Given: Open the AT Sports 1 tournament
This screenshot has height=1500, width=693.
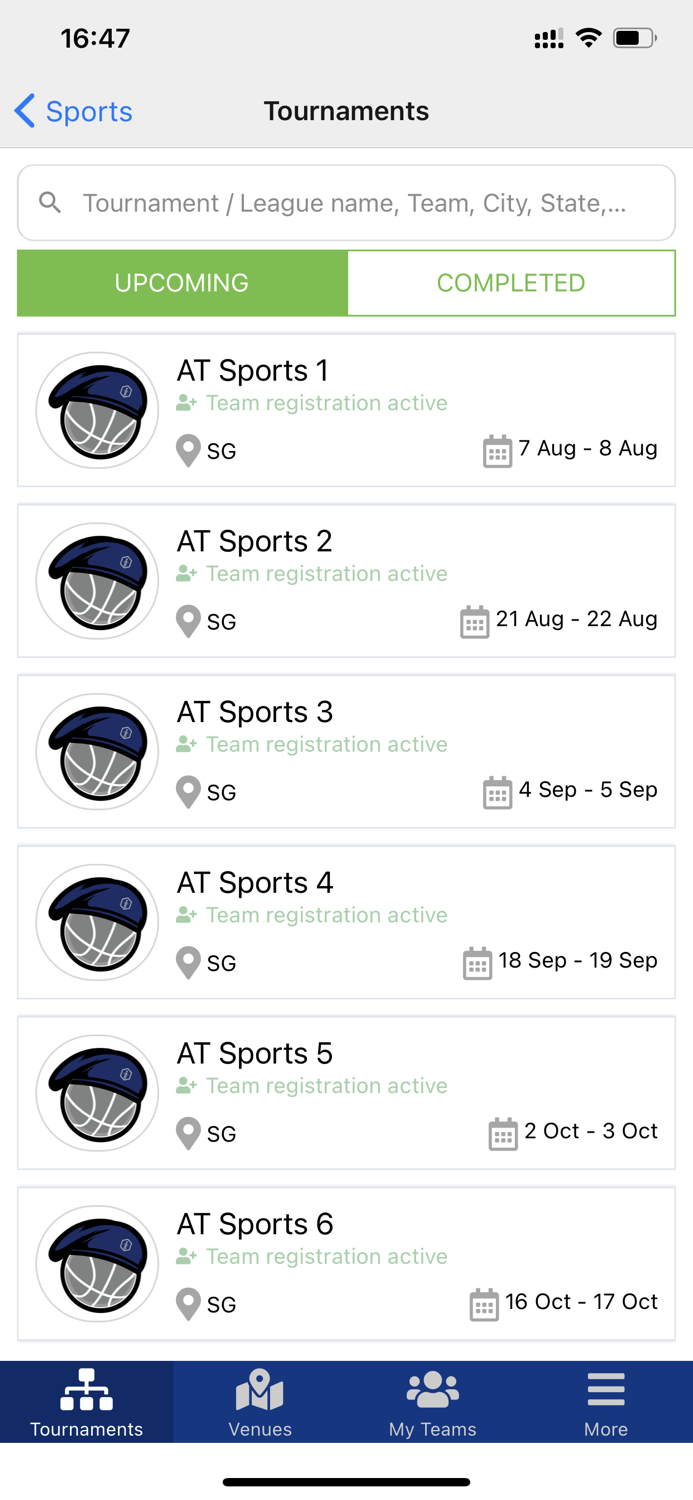Looking at the screenshot, I should 346,410.
